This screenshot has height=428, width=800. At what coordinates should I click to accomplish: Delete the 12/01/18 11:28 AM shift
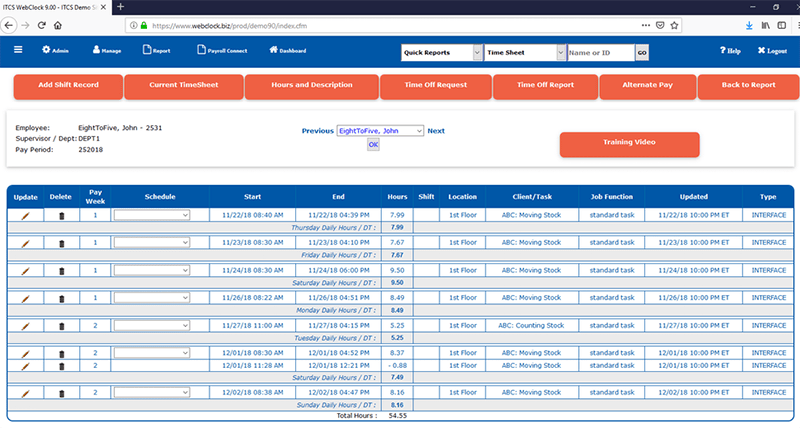[x=62, y=366]
